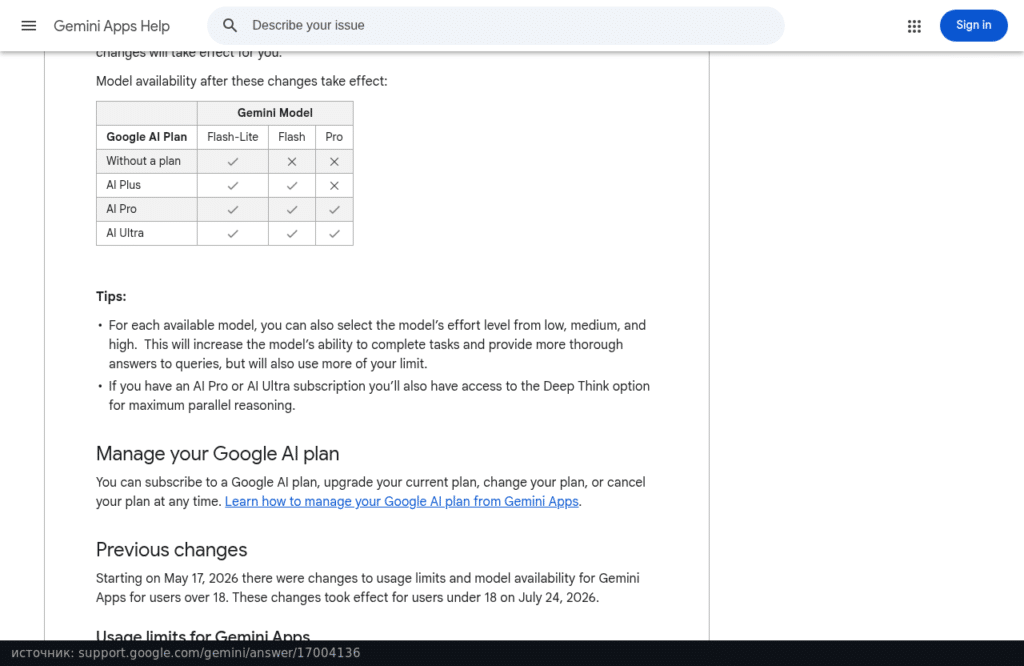Image resolution: width=1024 pixels, height=666 pixels.
Task: Click the tip mentioning the Deep Think option
Action: pos(379,396)
